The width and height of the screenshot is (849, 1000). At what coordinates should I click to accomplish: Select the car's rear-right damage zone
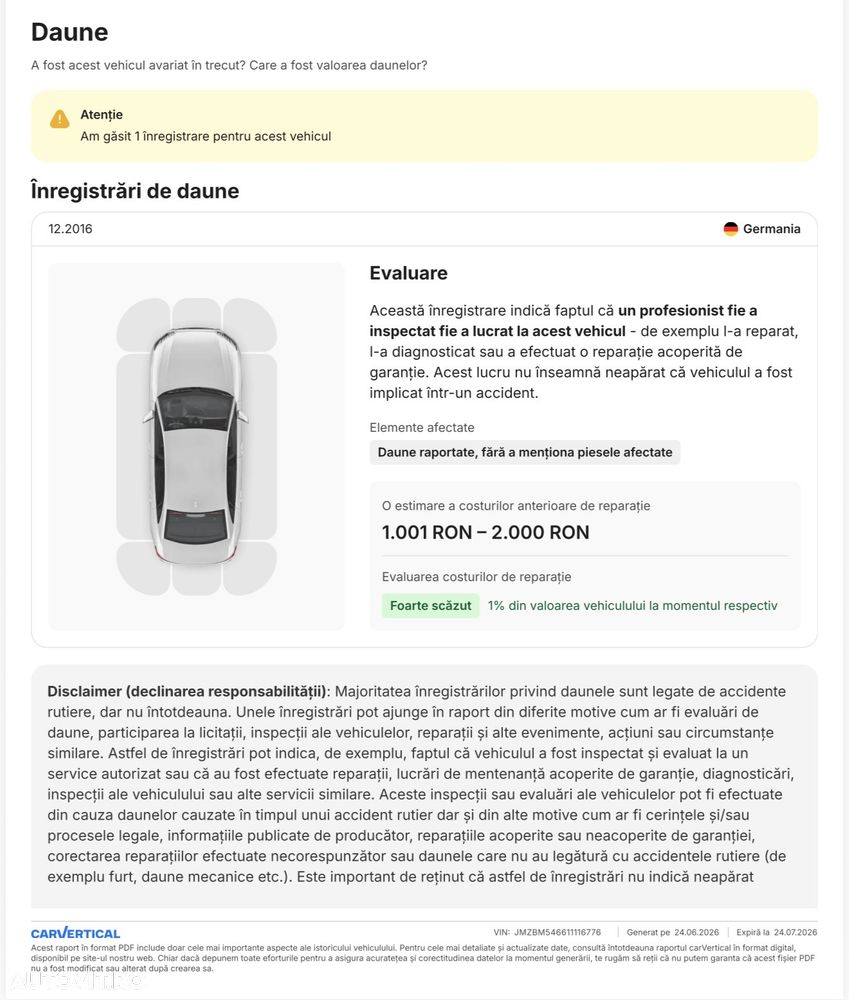point(250,568)
